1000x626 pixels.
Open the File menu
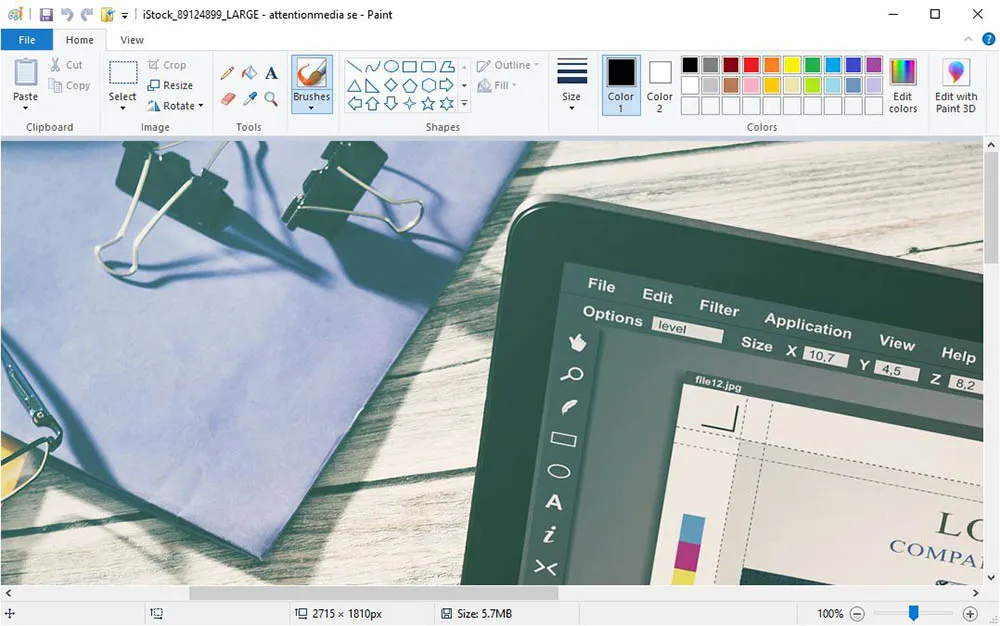coord(26,39)
